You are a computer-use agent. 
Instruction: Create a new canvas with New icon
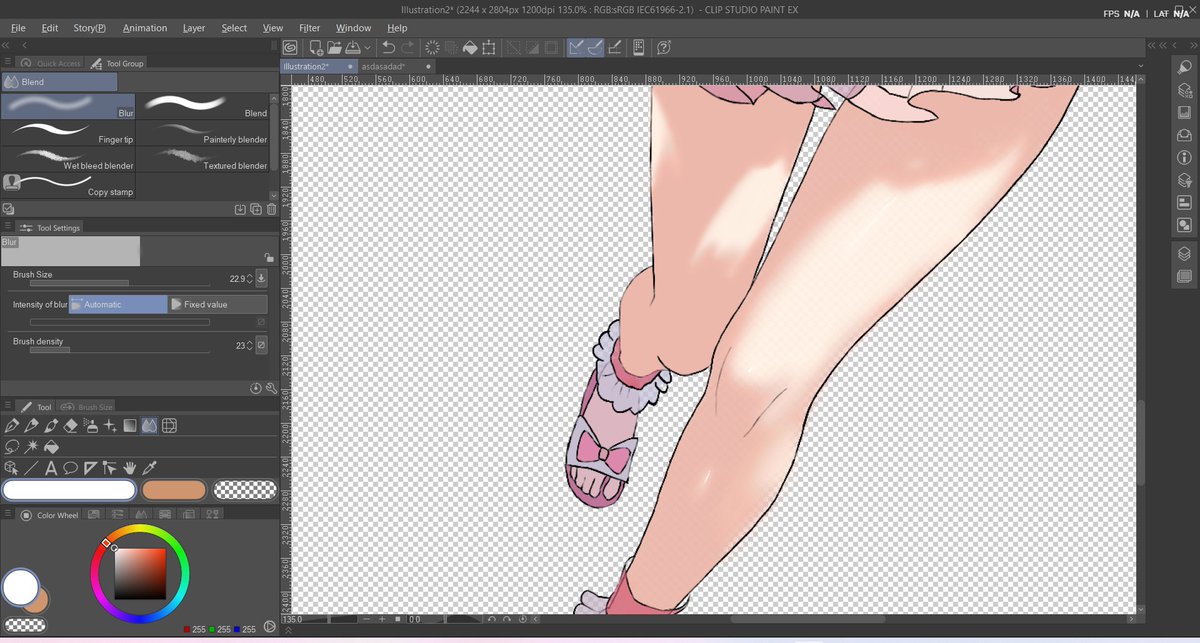pos(316,47)
